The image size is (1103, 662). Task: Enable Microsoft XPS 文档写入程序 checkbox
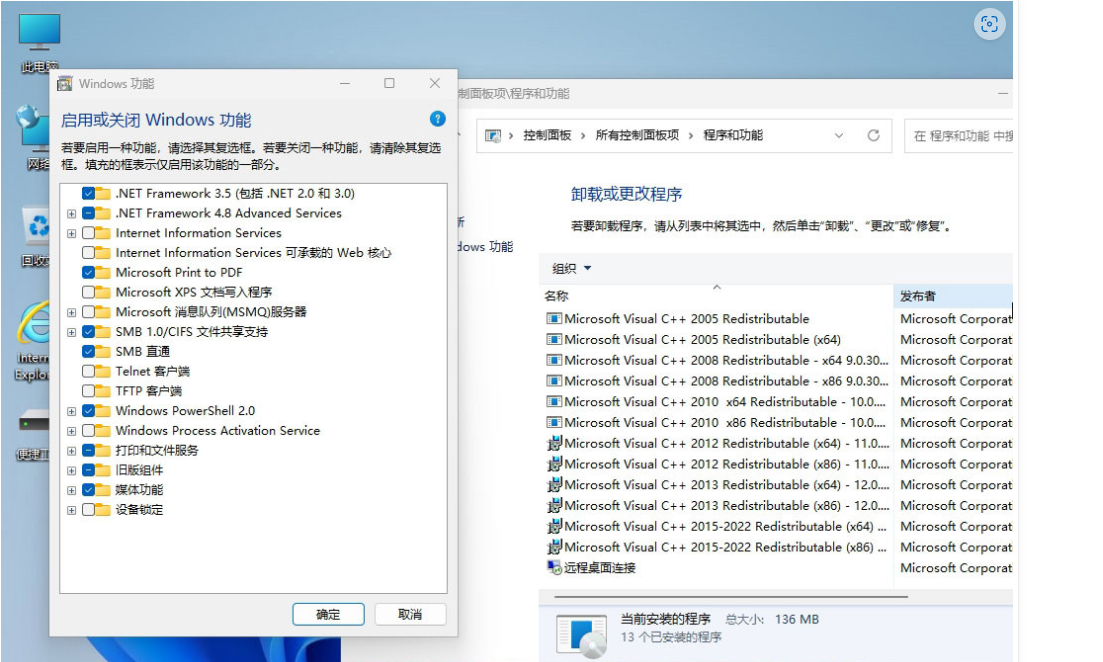[x=88, y=292]
